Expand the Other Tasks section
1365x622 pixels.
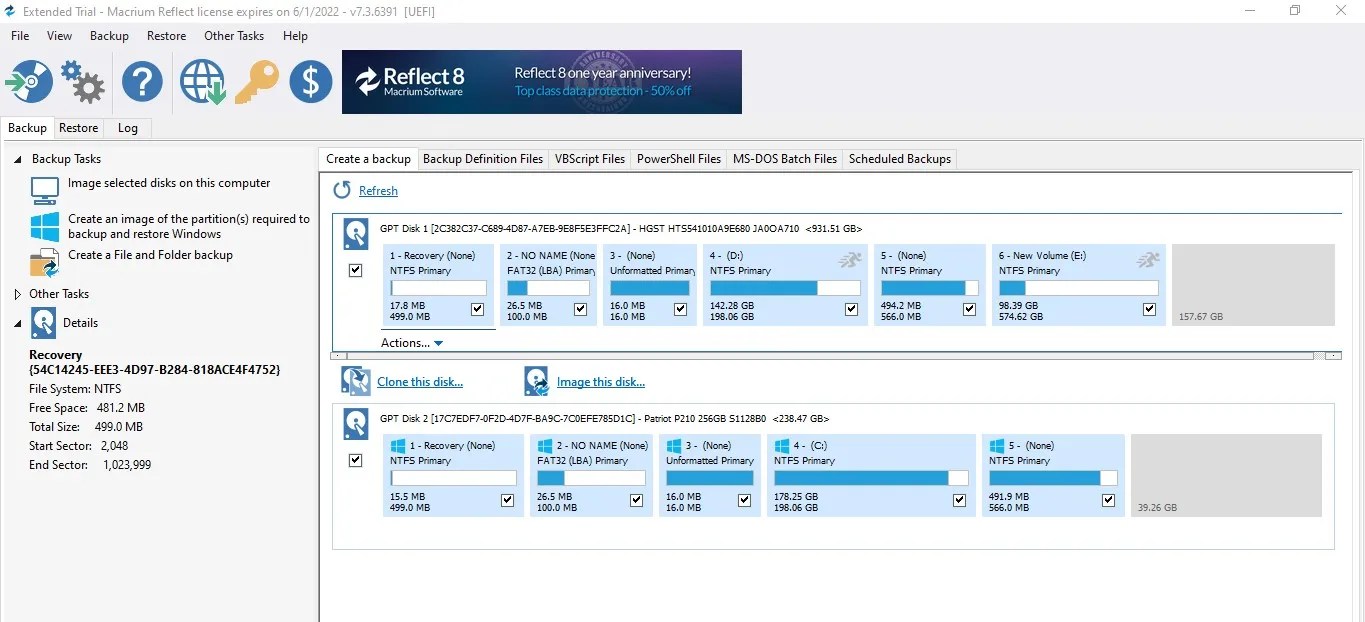(17, 294)
